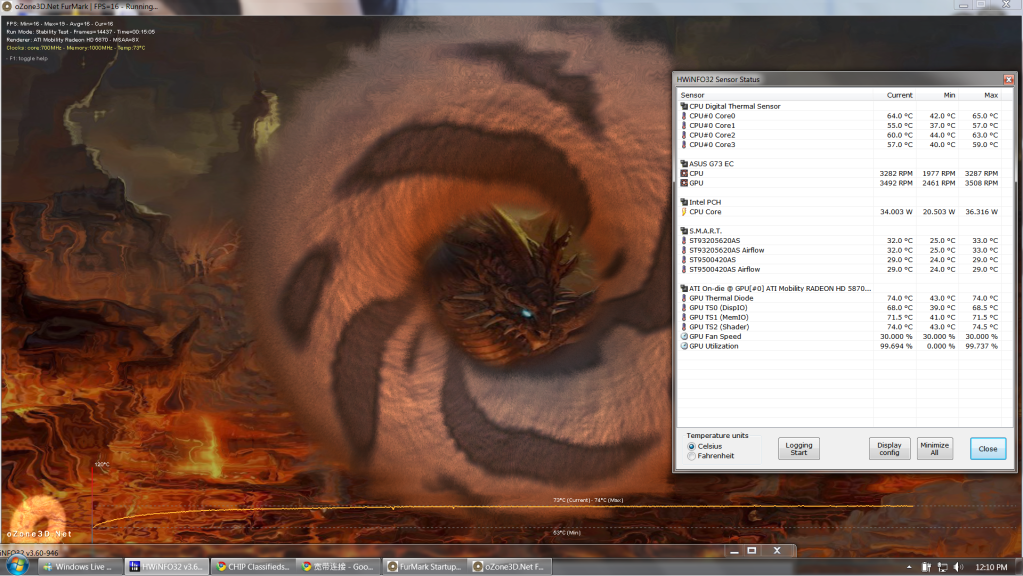Image resolution: width=1023 pixels, height=576 pixels.
Task: Click the Close button in Sensor Status
Action: (988, 449)
